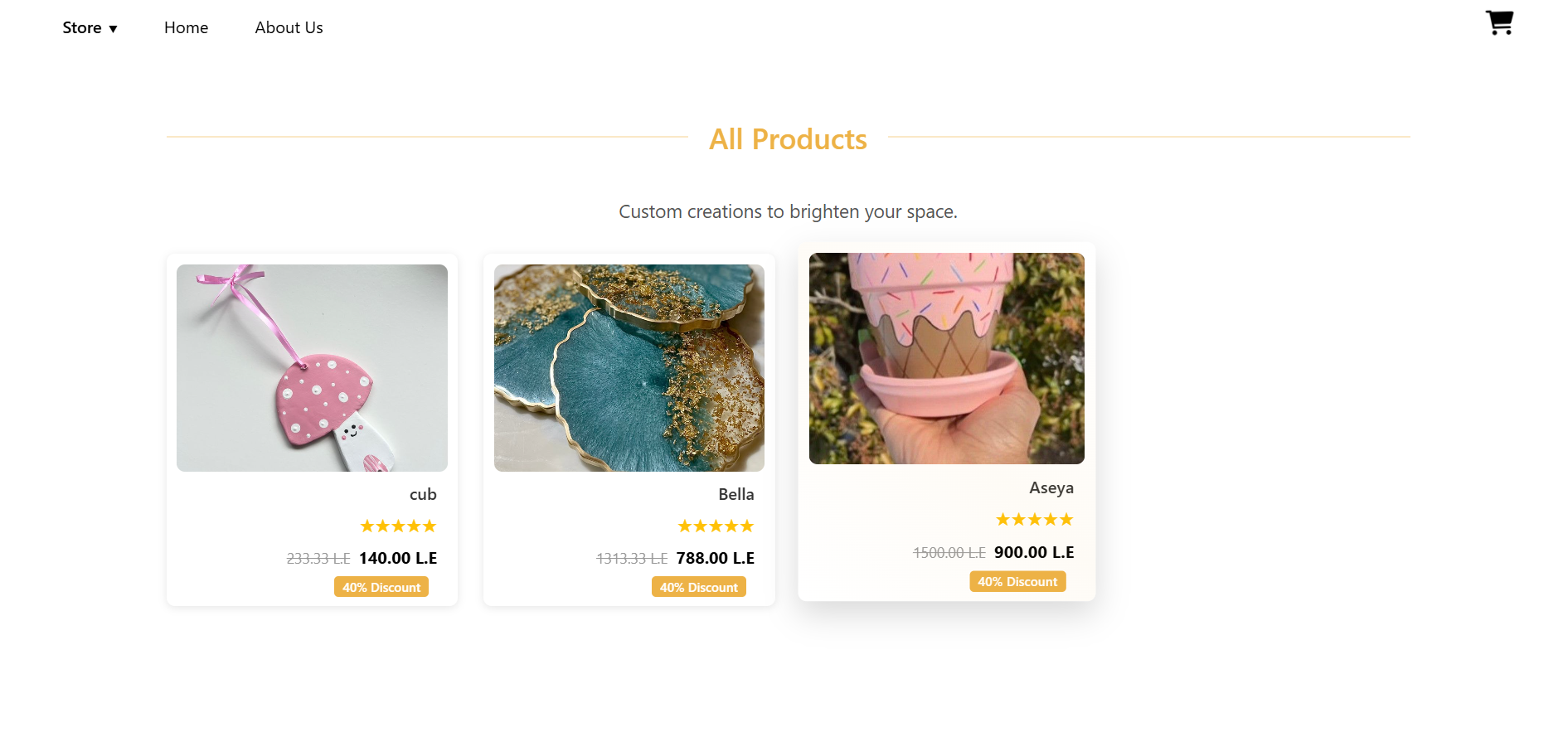Expand the Store dropdown menu
Screen dimensions: 1568x737
90,28
